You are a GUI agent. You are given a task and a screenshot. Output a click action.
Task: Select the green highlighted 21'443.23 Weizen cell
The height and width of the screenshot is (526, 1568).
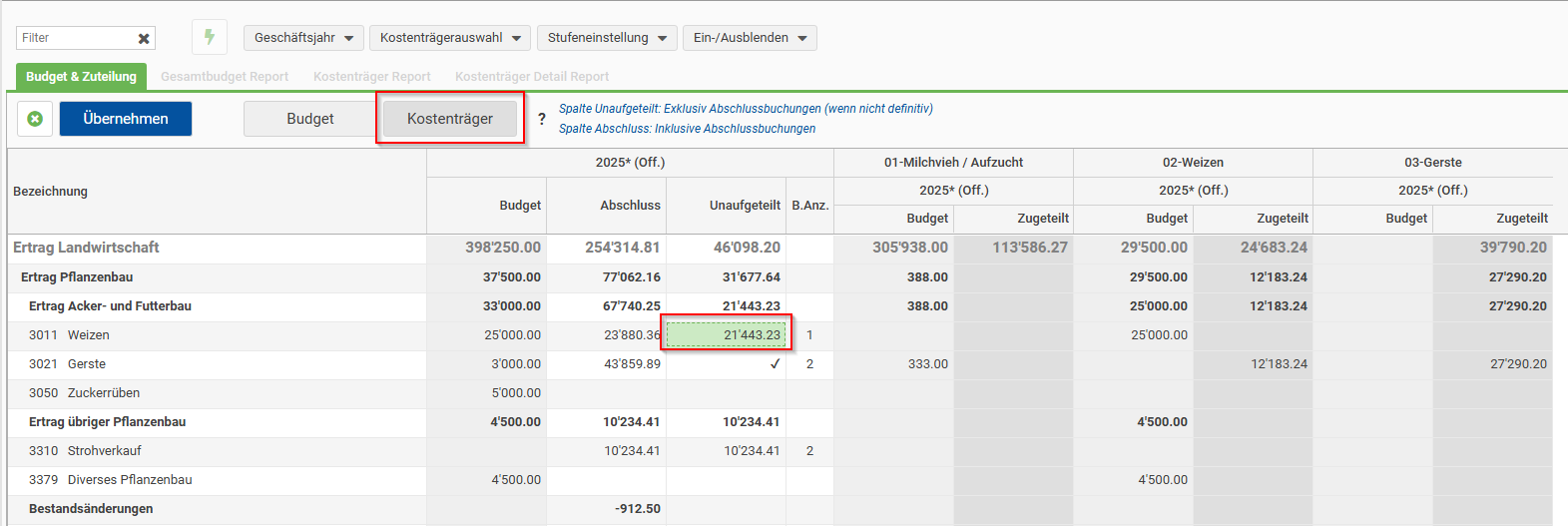tap(726, 335)
